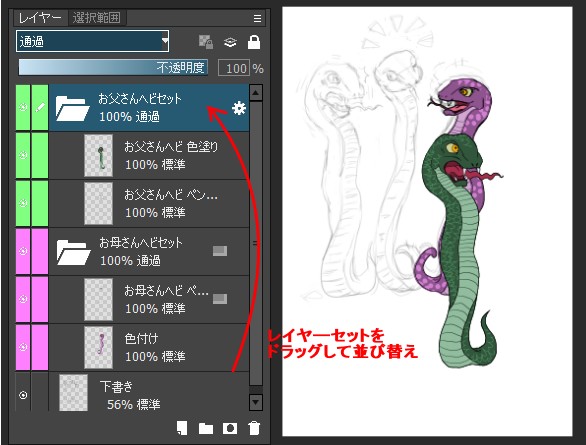This screenshot has height=445, width=586.
Task: Click the preserve opacity checkerboard lock icon
Action: coord(206,42)
